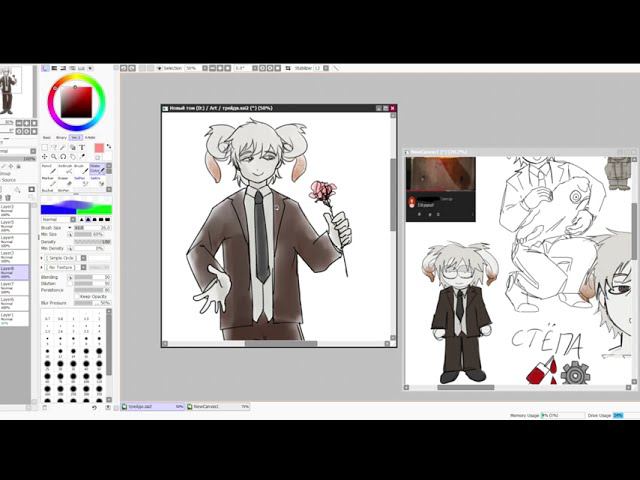The width and height of the screenshot is (640, 480).
Task: Switch to the first document tab at bottom
Action: click(153, 407)
